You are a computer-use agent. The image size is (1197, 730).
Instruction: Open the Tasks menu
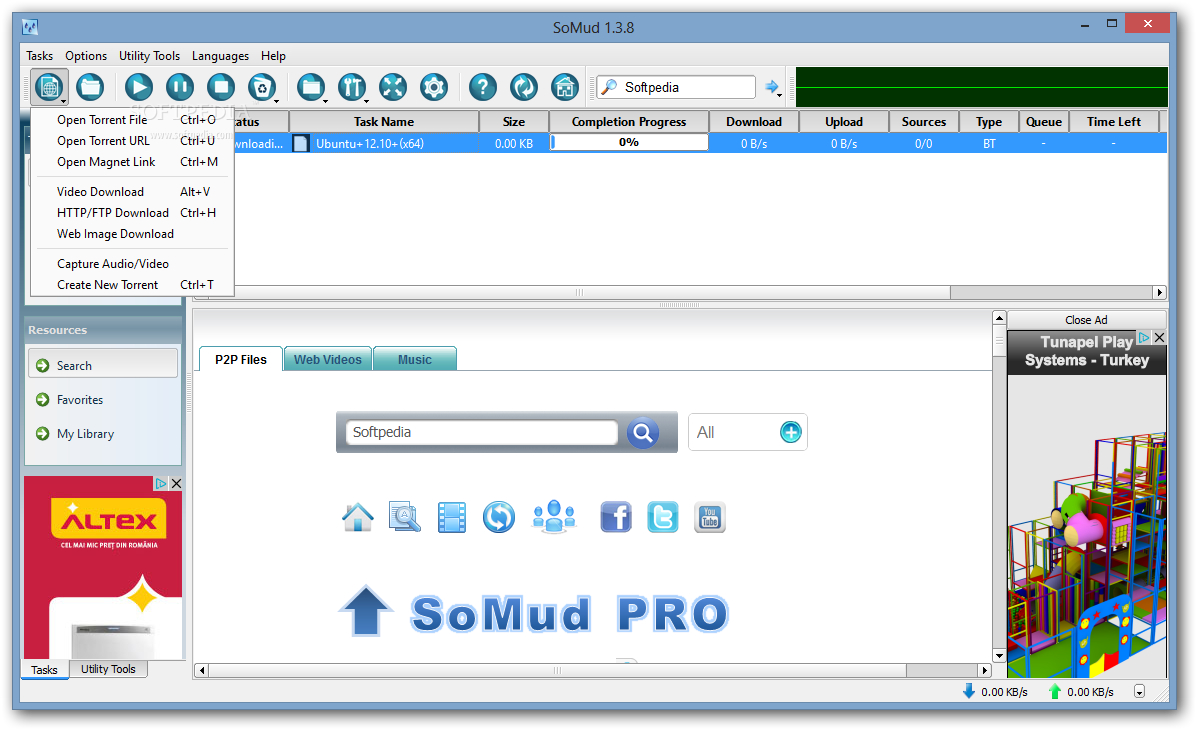point(40,56)
